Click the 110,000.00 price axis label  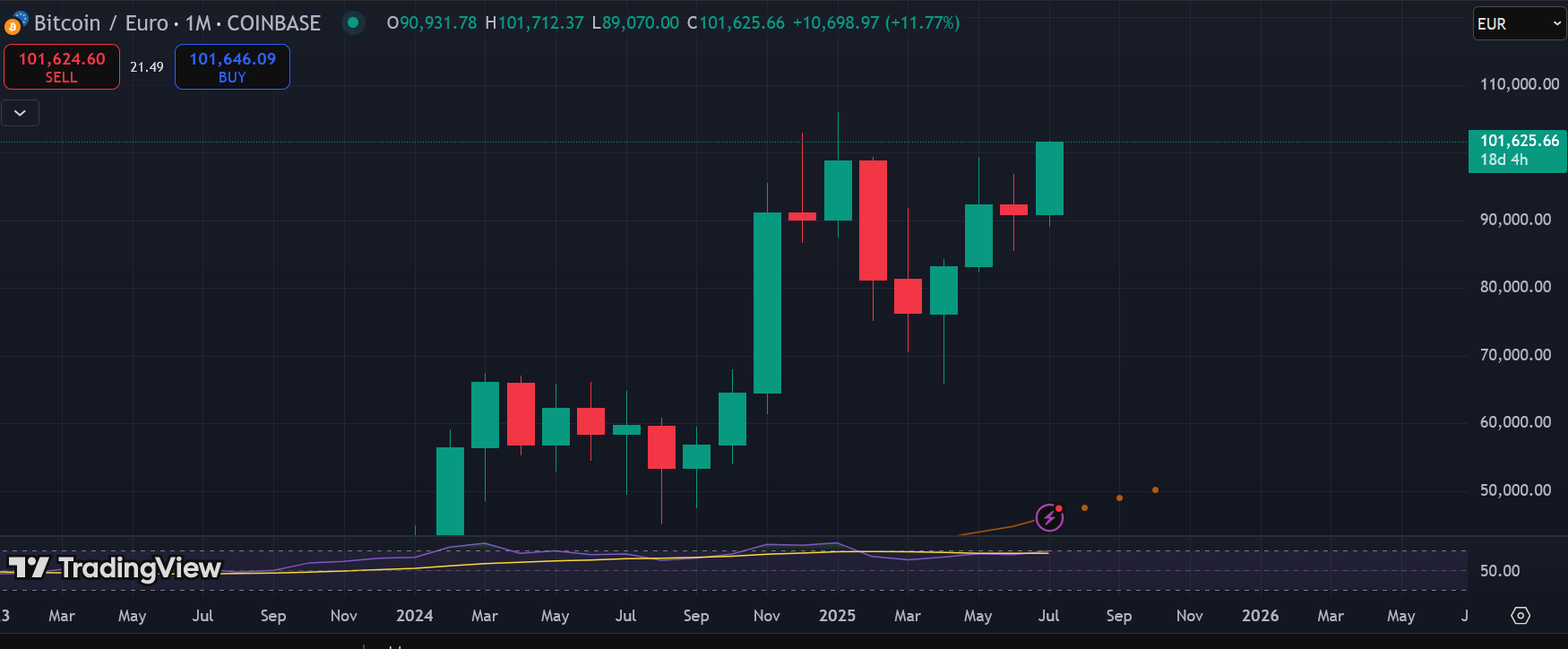coord(1519,84)
